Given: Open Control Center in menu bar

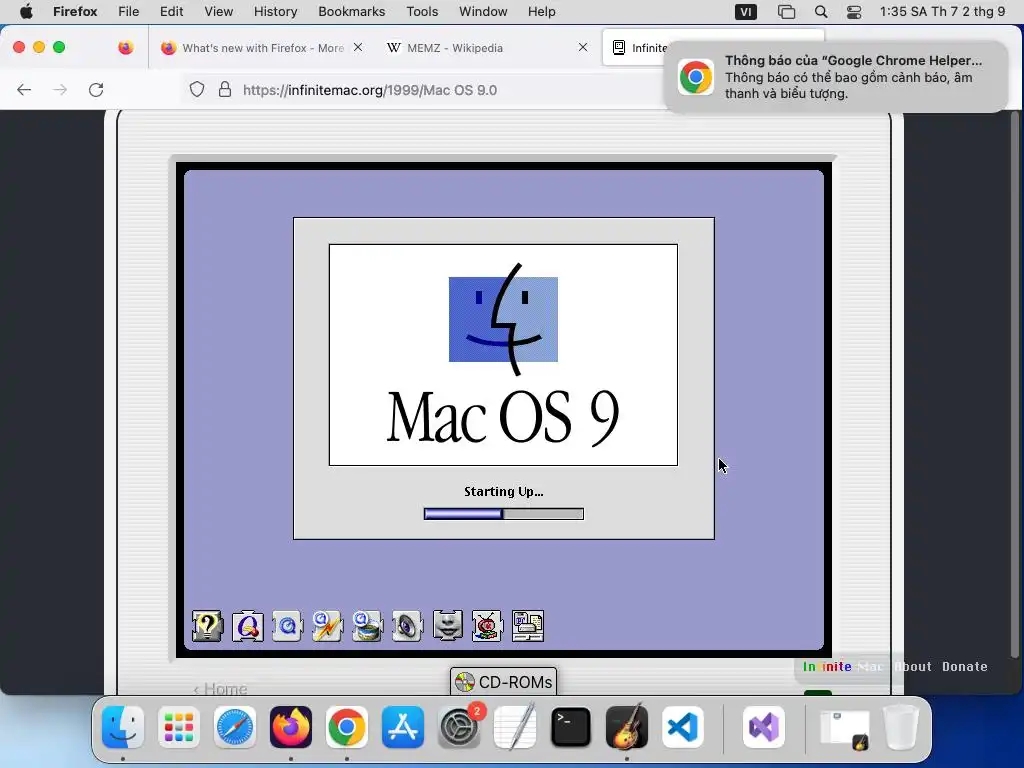Looking at the screenshot, I should click(x=854, y=12).
